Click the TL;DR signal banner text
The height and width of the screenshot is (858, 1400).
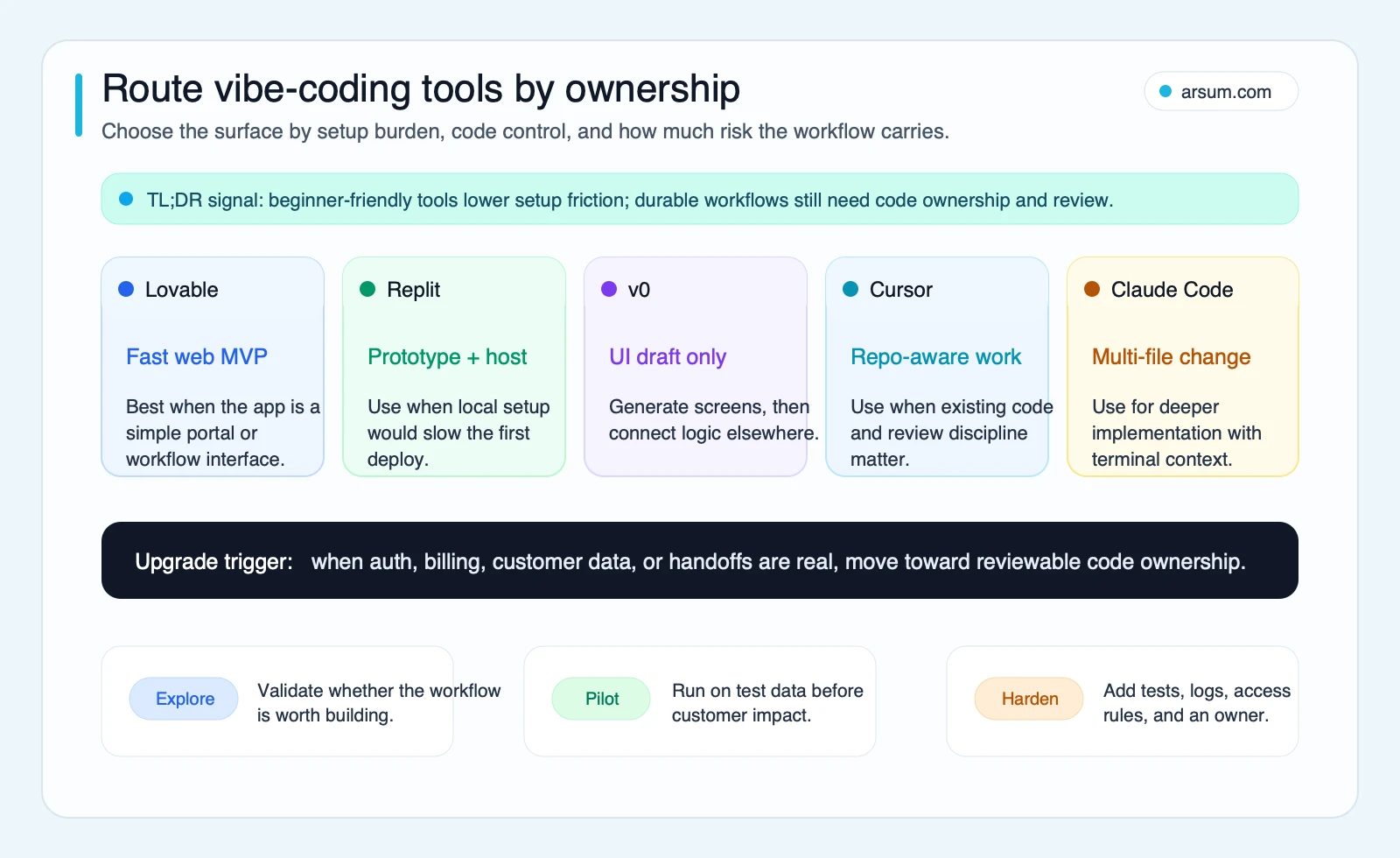coord(629,200)
